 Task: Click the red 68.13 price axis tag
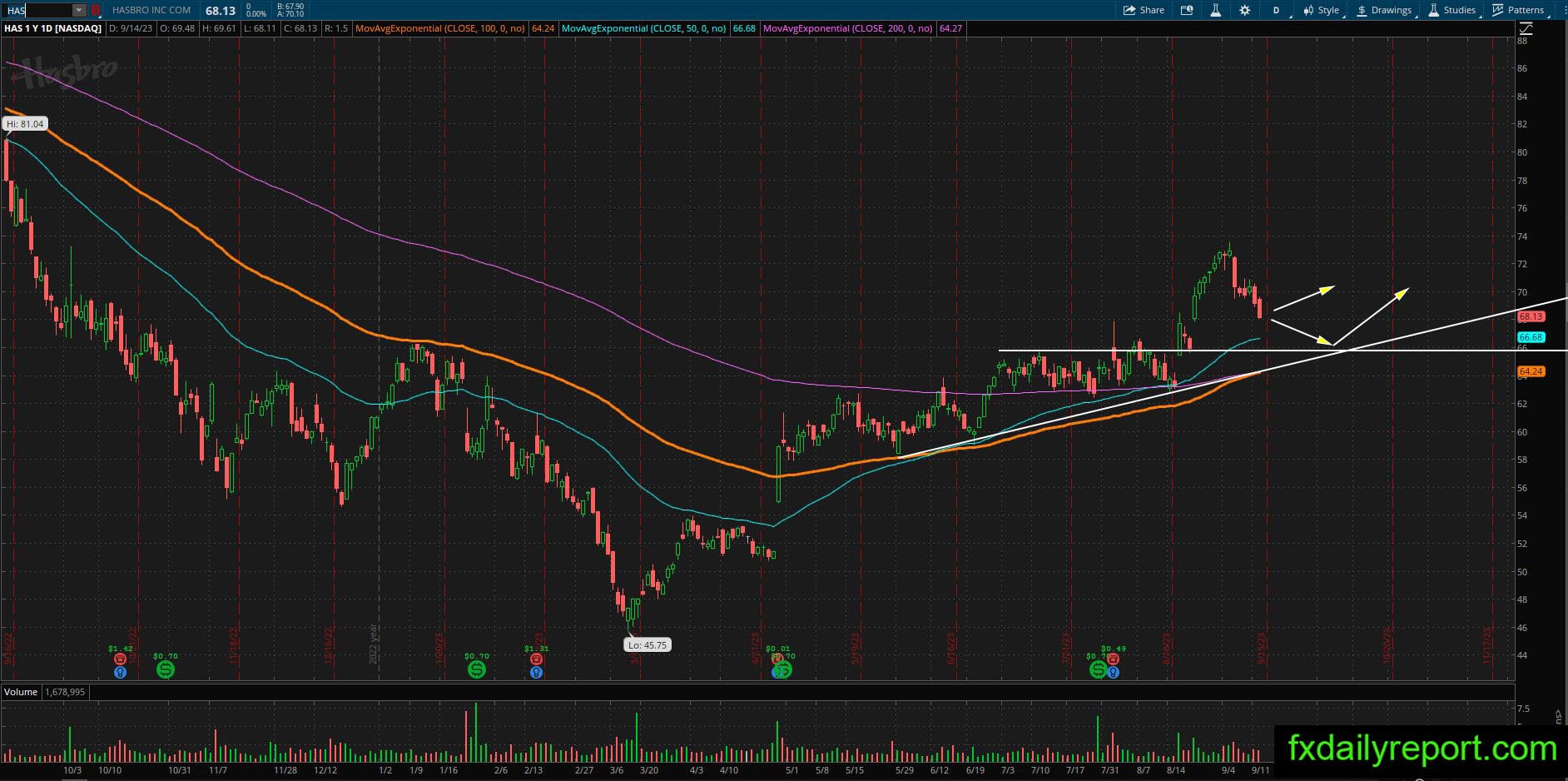1531,316
